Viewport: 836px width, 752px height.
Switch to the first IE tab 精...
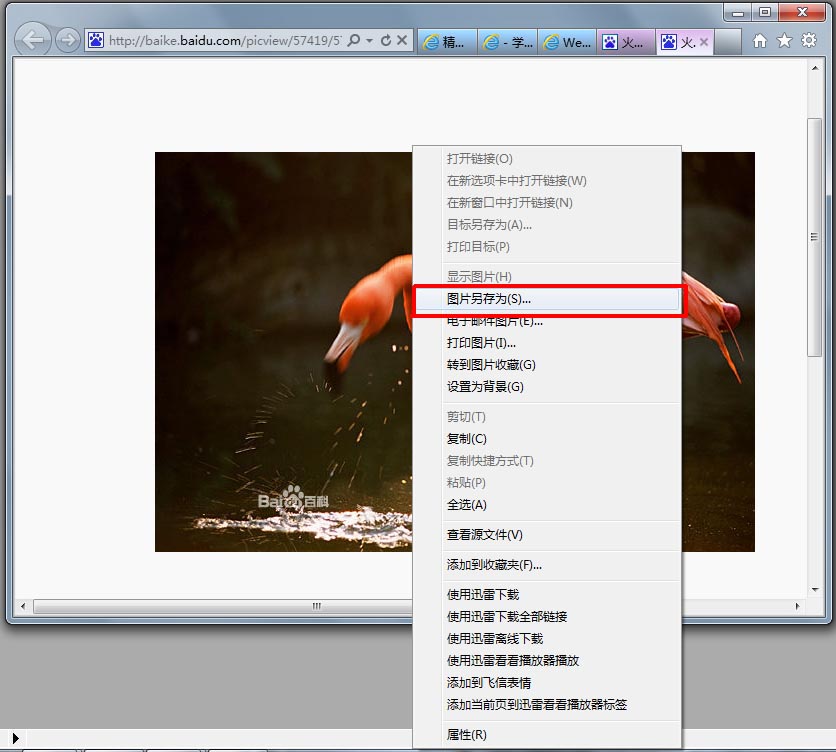coord(444,42)
